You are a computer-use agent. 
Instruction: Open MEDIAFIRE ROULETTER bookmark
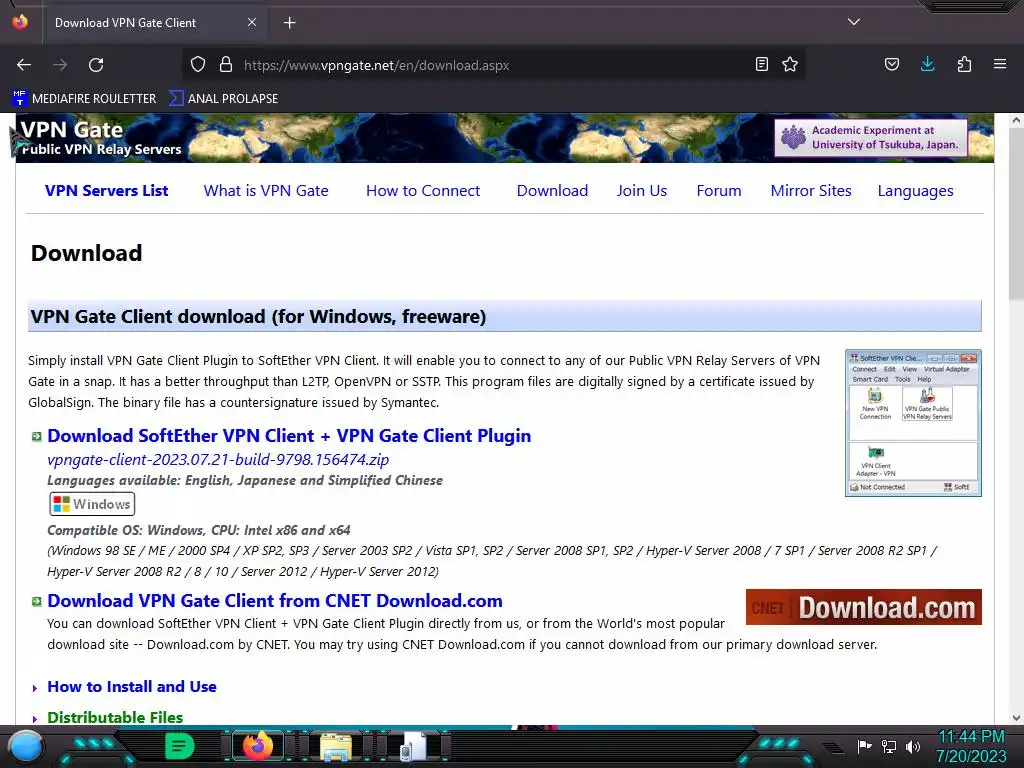point(84,99)
